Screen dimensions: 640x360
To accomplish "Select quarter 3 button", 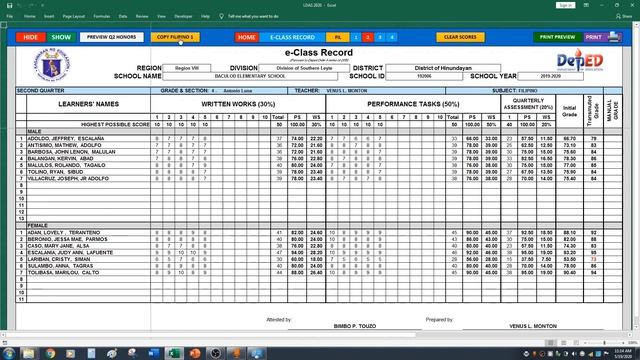I will pos(380,37).
